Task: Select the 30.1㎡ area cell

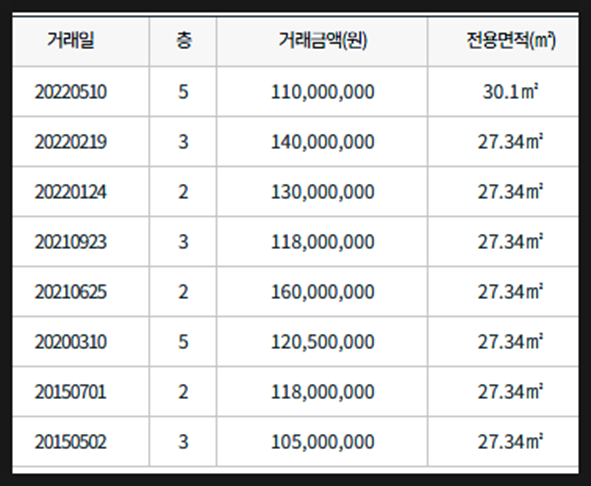Action: point(504,92)
